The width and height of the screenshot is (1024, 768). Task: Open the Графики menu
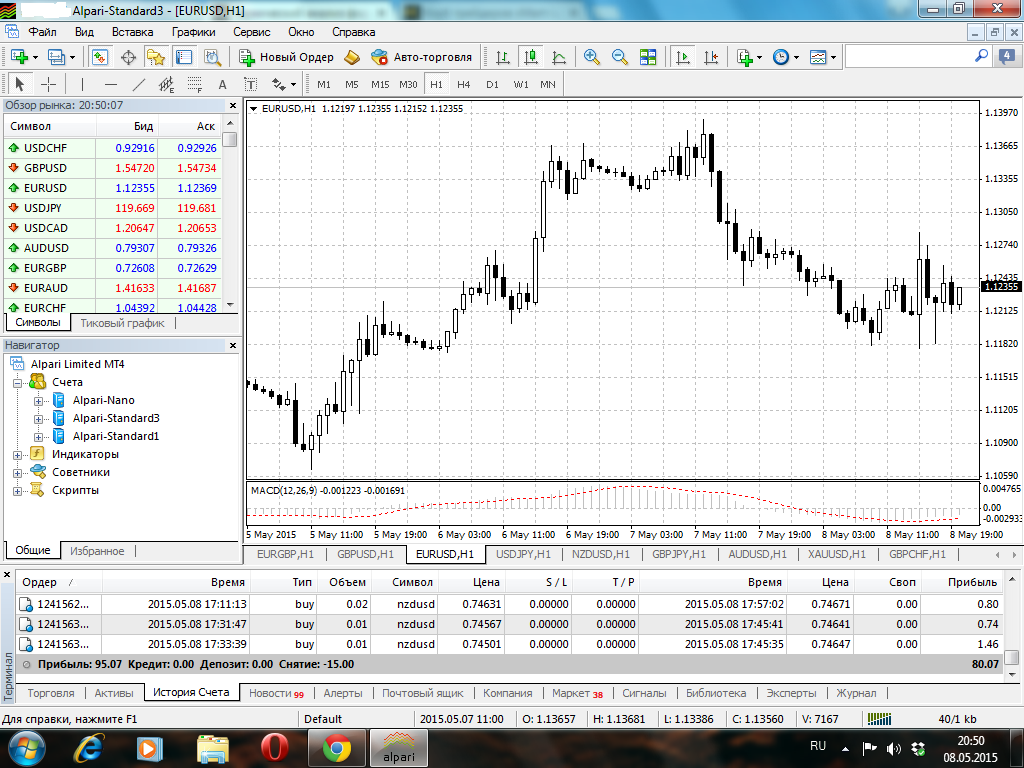(x=194, y=32)
